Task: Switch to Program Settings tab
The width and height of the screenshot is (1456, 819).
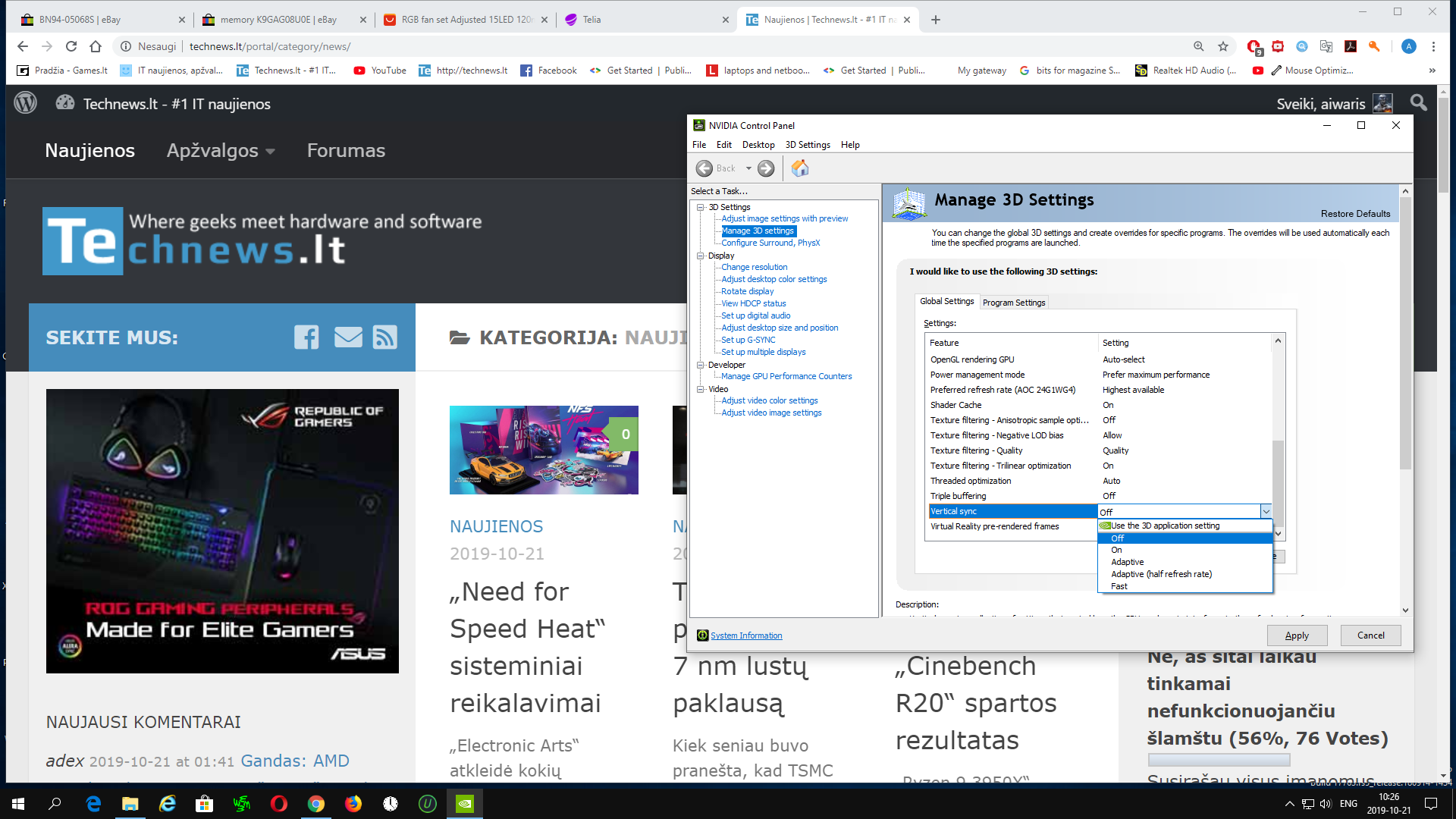Action: click(1014, 303)
